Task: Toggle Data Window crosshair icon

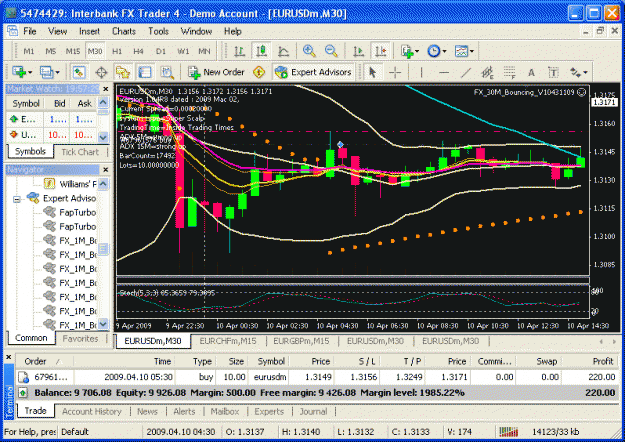Action: pyautogui.click(x=101, y=72)
